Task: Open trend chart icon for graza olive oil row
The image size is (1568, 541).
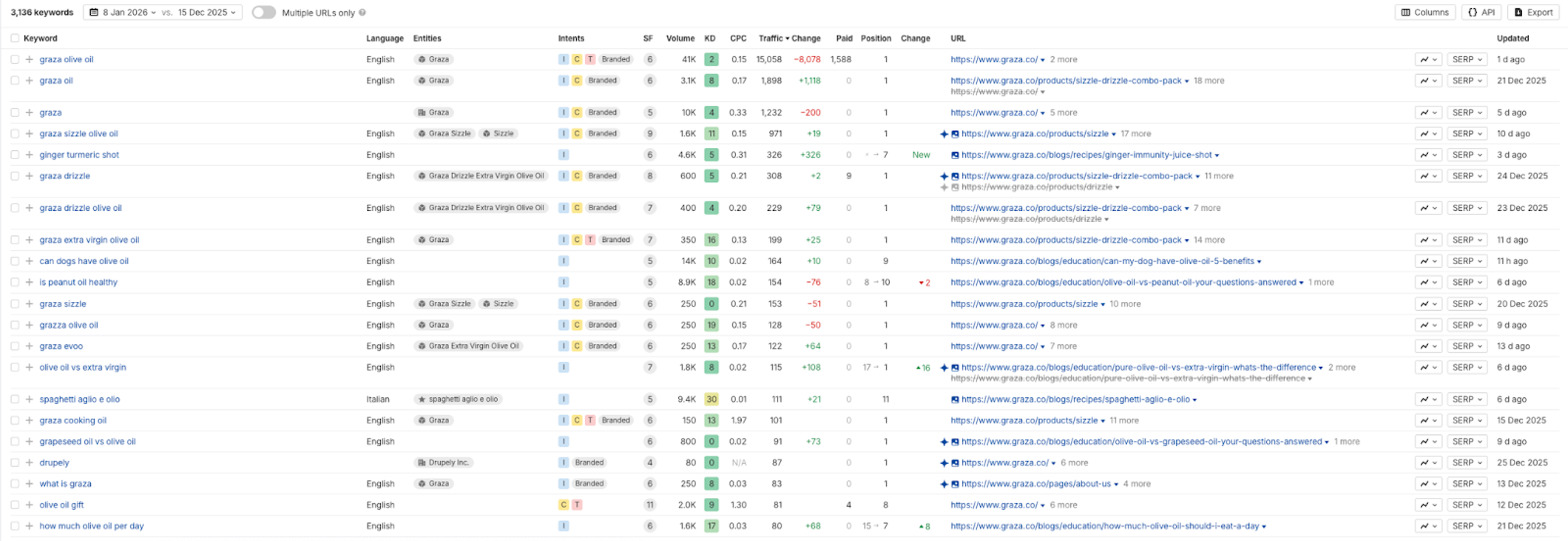Action: (1428, 60)
